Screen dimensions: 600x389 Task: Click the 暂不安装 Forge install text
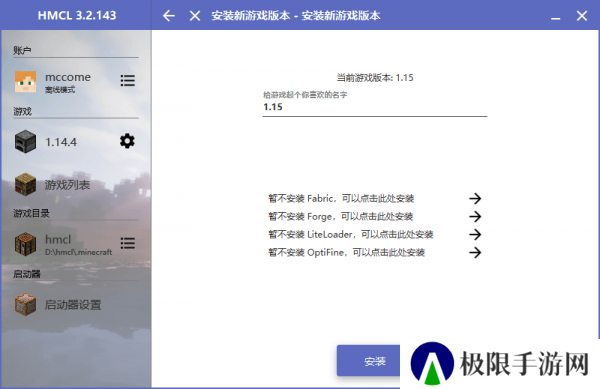pyautogui.click(x=341, y=216)
